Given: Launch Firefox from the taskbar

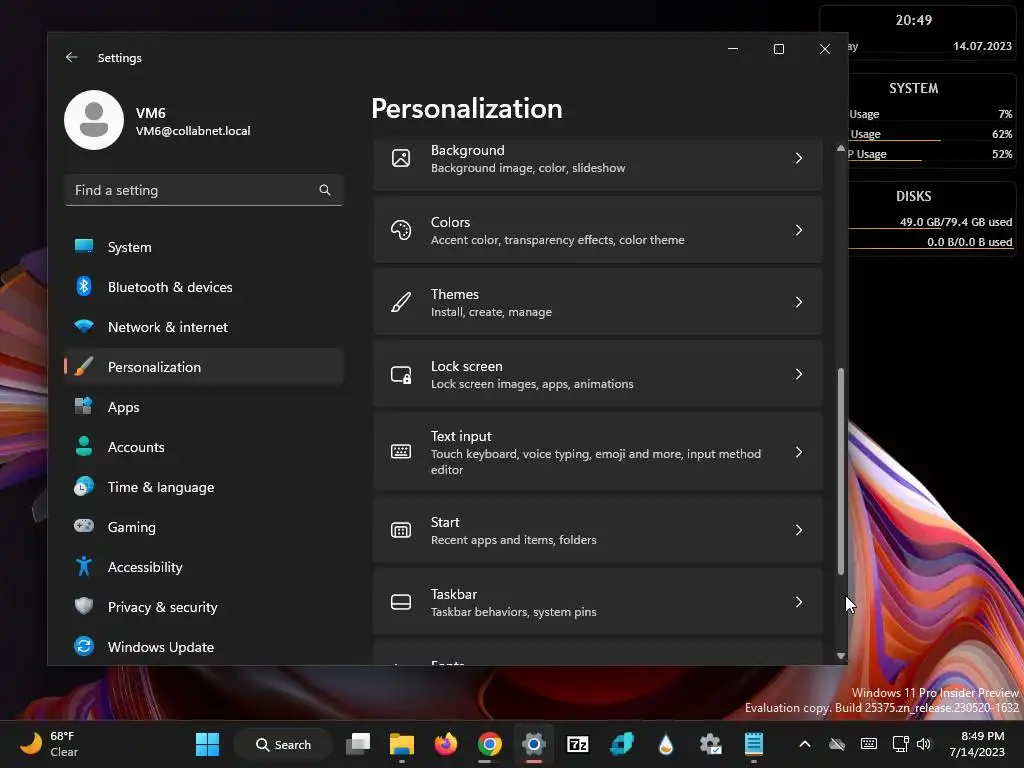Looking at the screenshot, I should [x=446, y=744].
